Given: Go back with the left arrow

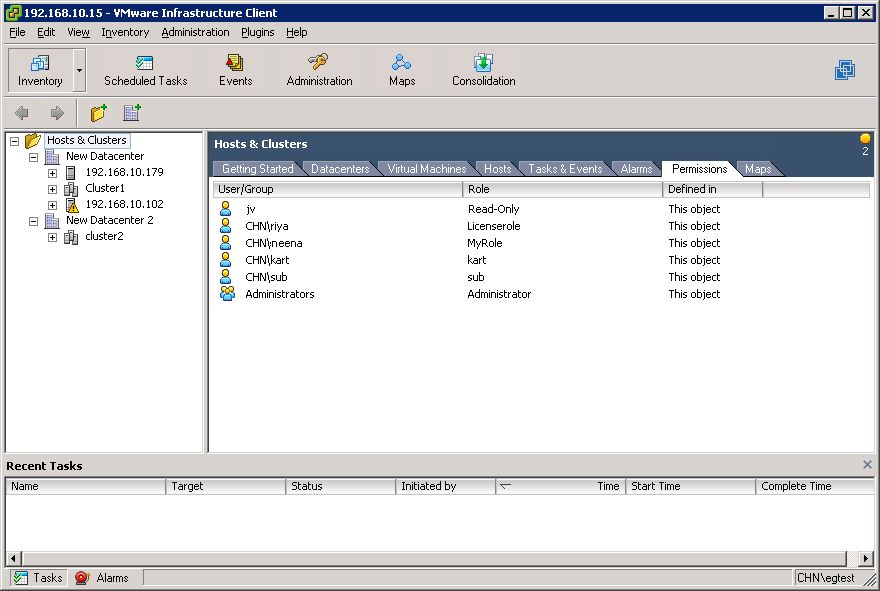Looking at the screenshot, I should (22, 113).
